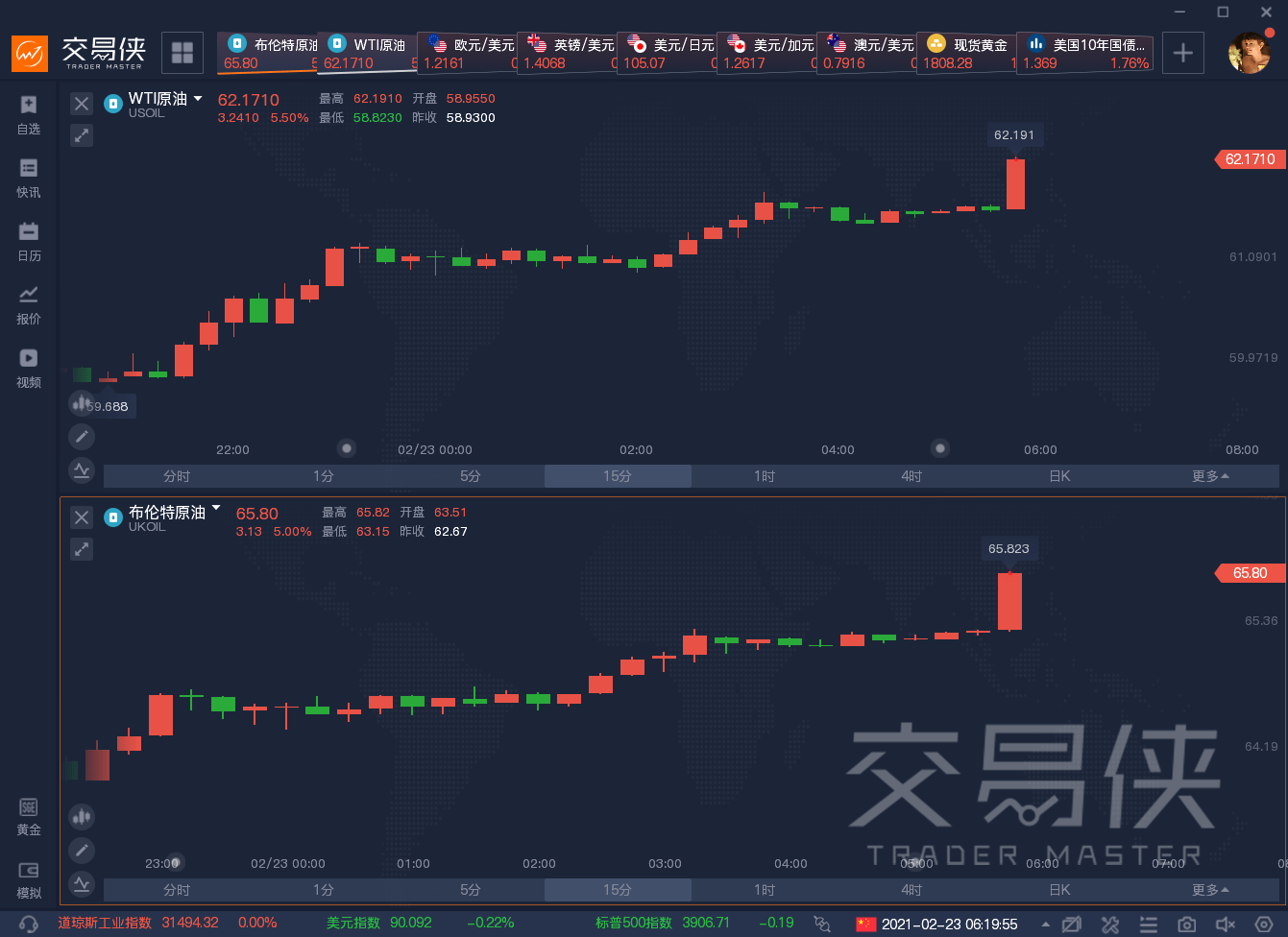Select 日K timeframe in WTI chart
The width and height of the screenshot is (1288, 937).
tap(1059, 476)
